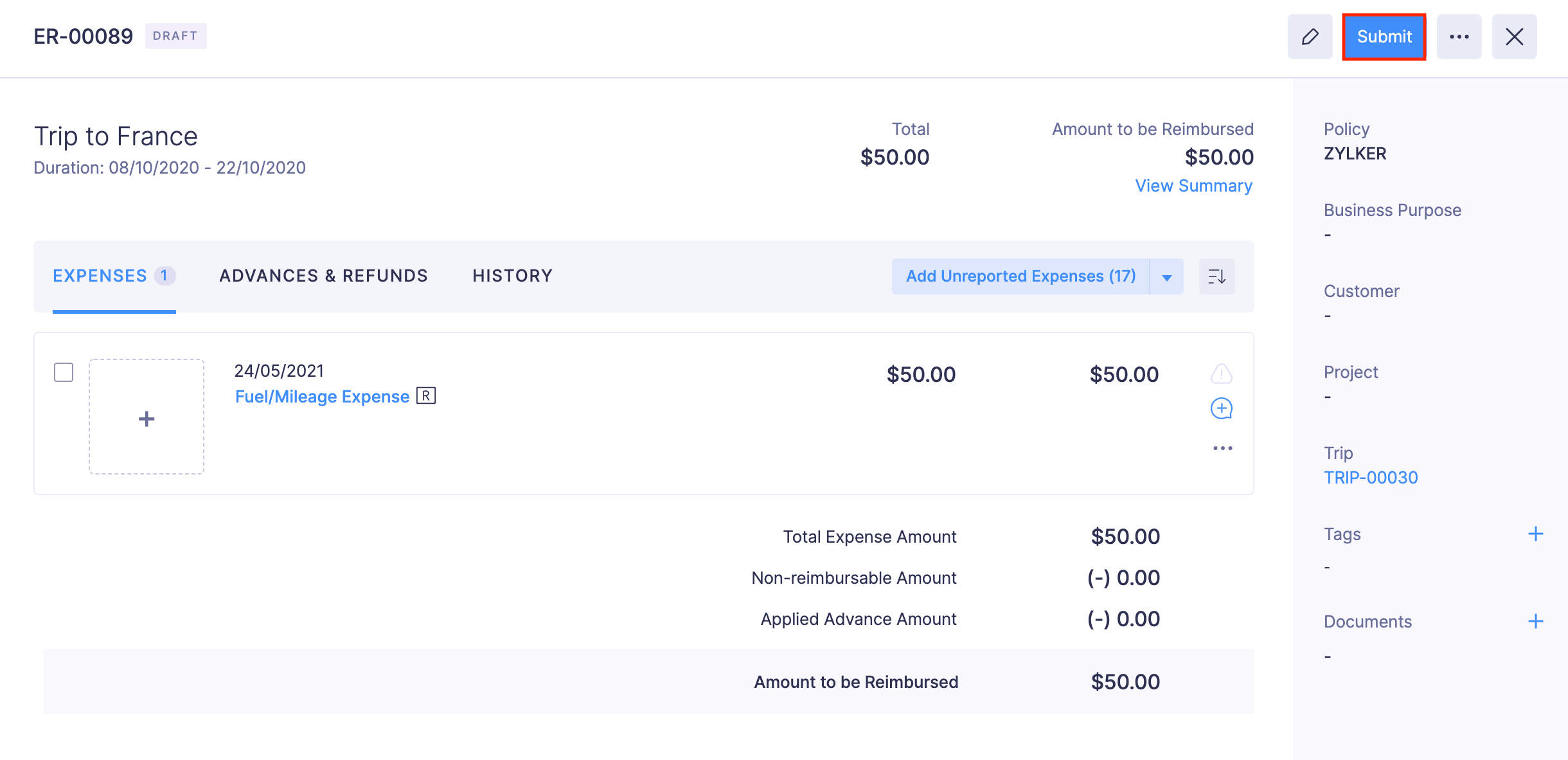Add a receipt using the plus placeholder
Viewport: 1568px width, 760px height.
click(146, 418)
